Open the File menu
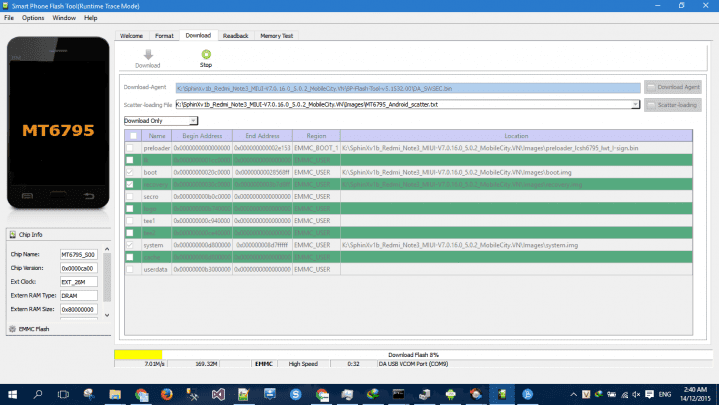 9,18
